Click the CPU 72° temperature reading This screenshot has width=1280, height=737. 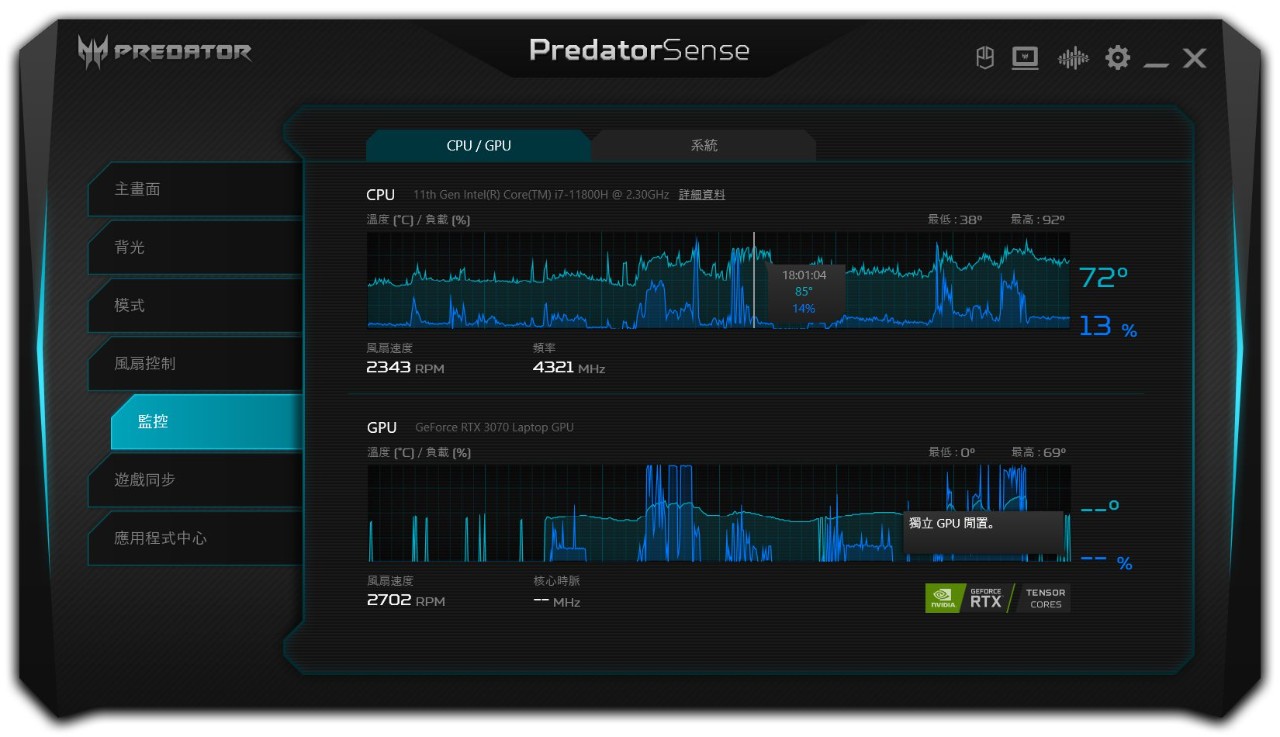pos(1104,277)
